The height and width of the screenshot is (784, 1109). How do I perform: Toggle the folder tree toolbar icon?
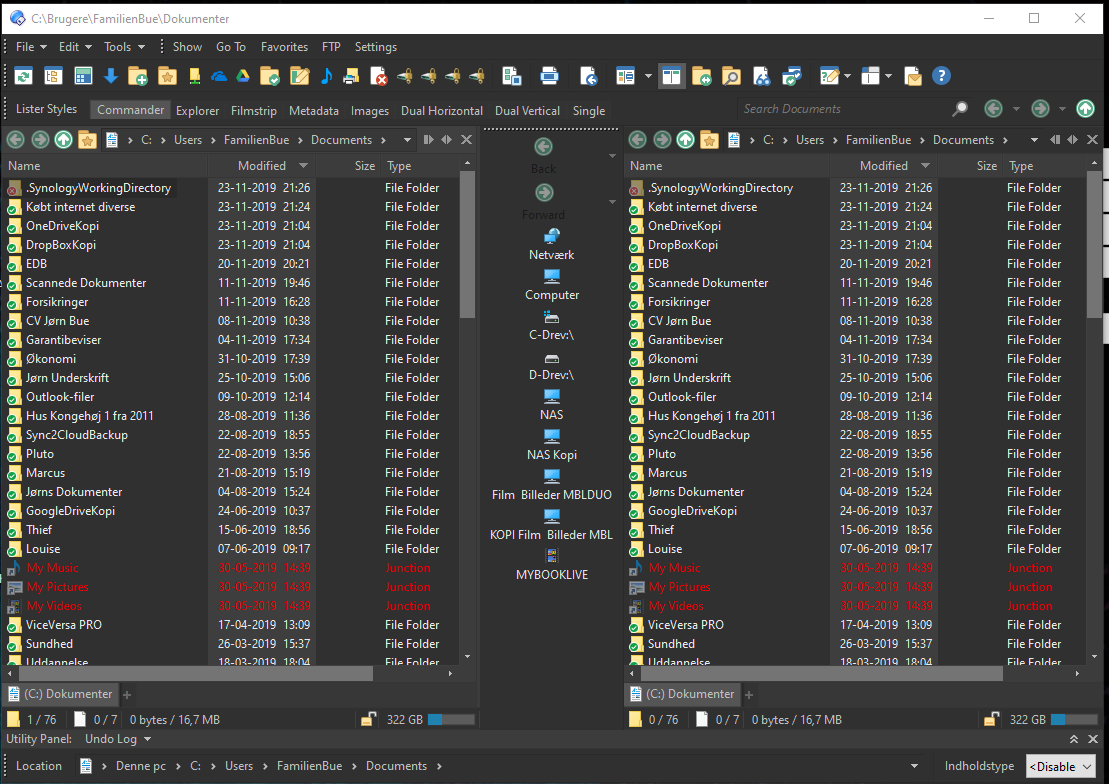[53, 76]
